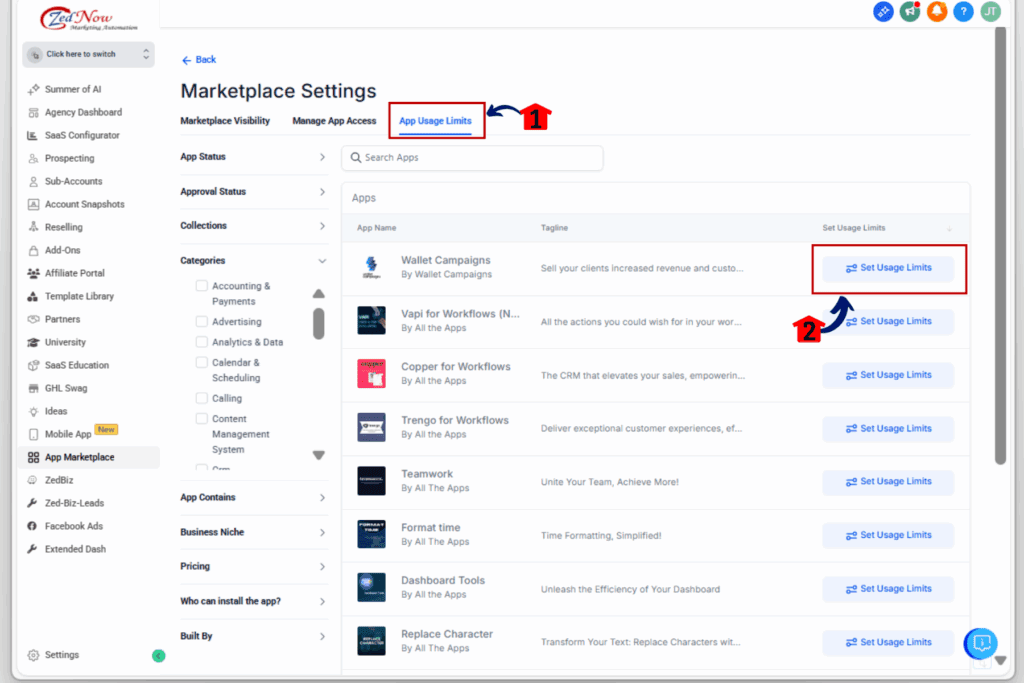Image resolution: width=1024 pixels, height=683 pixels.
Task: Set Usage Limits for Teamwork
Action: click(888, 482)
